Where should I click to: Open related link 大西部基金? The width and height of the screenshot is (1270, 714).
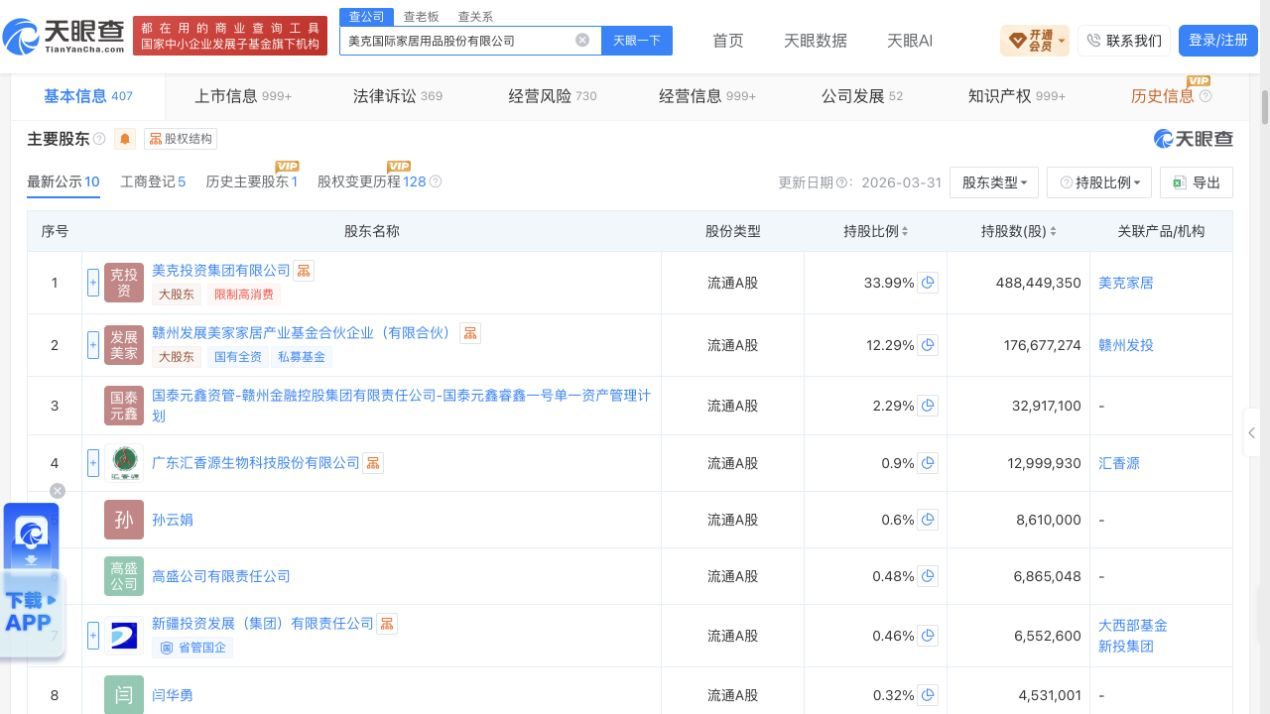tap(1133, 625)
